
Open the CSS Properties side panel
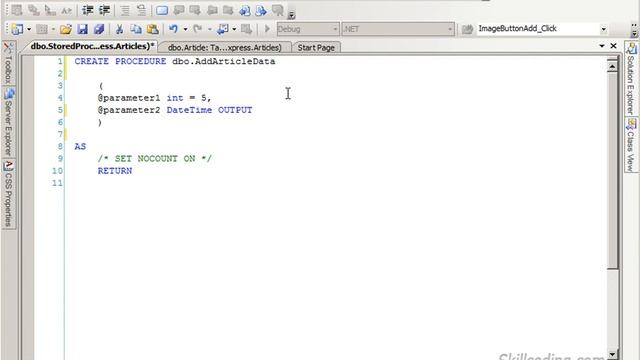8,194
